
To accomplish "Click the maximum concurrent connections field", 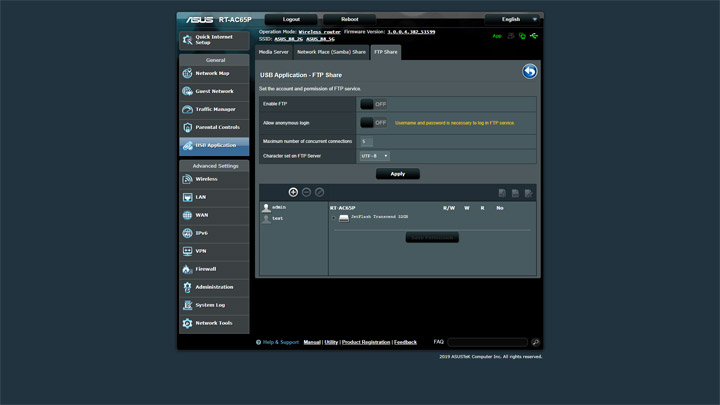I will [x=366, y=141].
